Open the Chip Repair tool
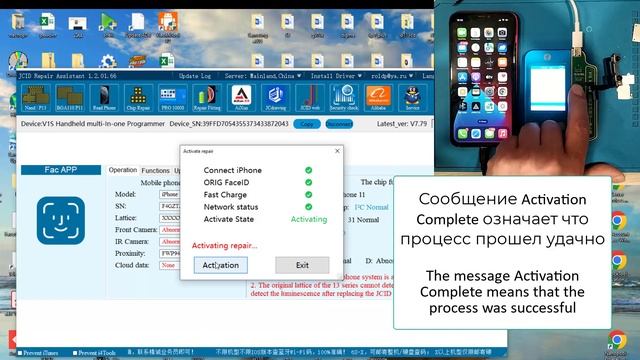Image resolution: width=640 pixels, height=360 pixels. pyautogui.click(x=138, y=98)
